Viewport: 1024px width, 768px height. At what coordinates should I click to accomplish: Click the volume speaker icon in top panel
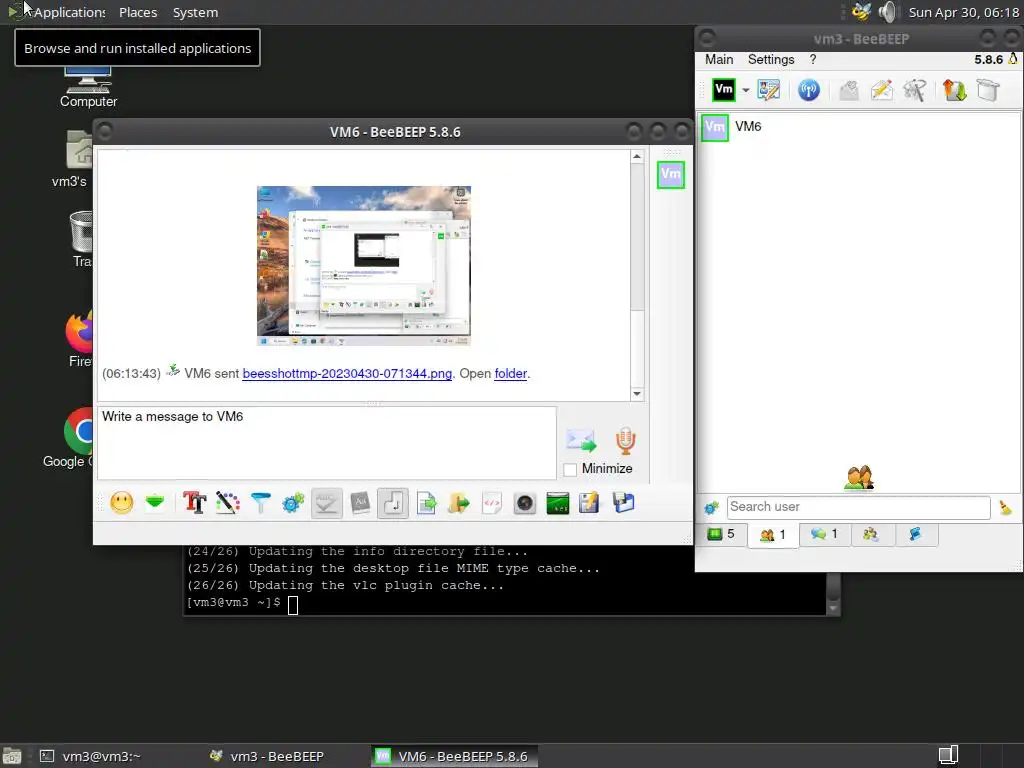(887, 12)
